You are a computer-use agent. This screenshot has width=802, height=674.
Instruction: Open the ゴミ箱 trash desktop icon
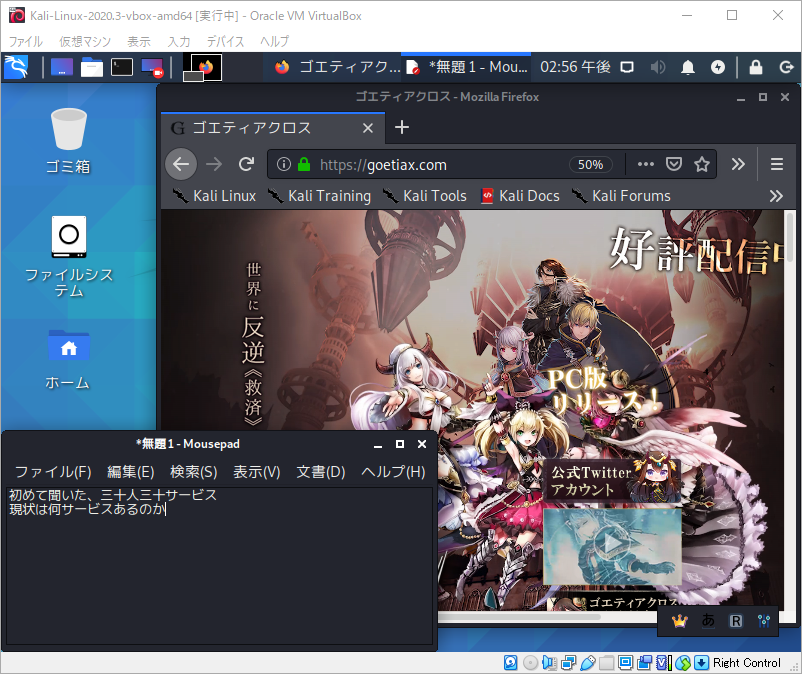click(x=69, y=142)
